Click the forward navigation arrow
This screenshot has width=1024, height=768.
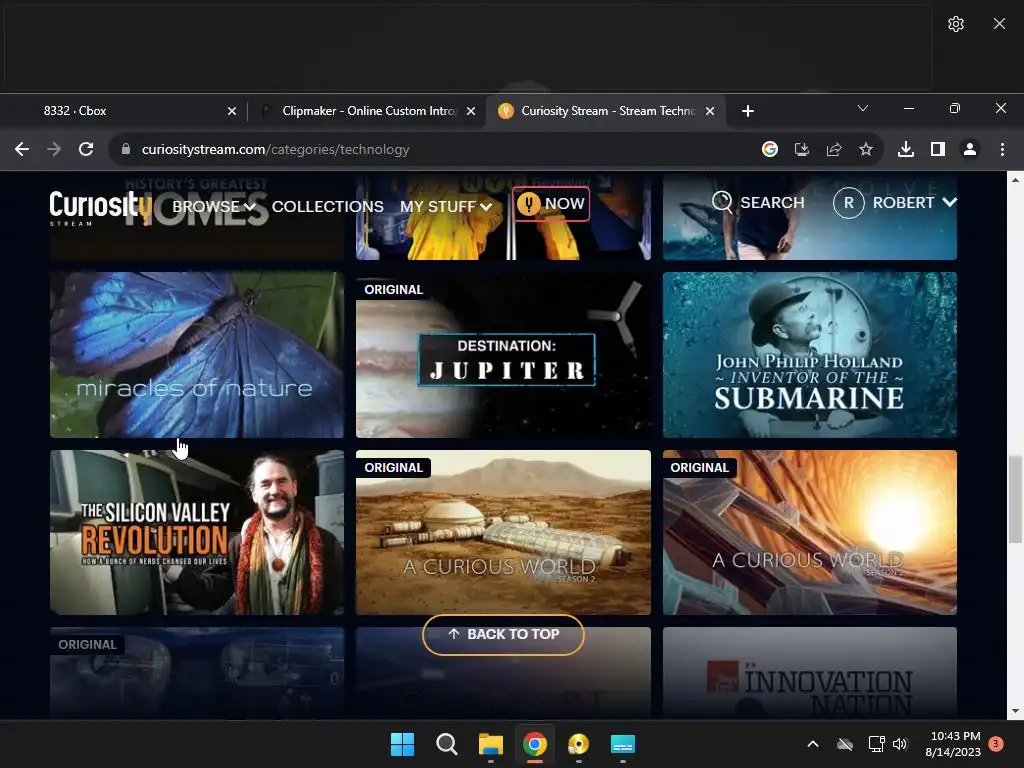pyautogui.click(x=54, y=150)
